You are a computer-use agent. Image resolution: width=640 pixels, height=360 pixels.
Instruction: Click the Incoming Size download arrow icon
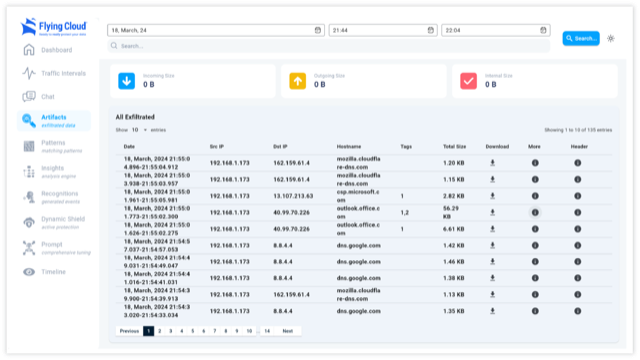coord(127,81)
